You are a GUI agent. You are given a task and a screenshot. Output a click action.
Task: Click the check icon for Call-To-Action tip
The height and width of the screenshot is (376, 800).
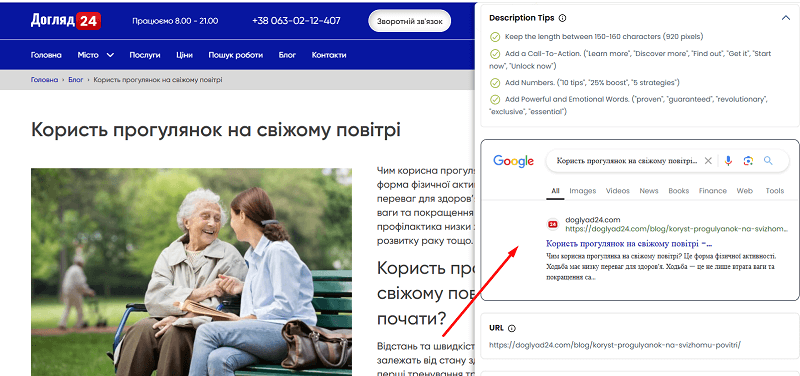point(494,54)
